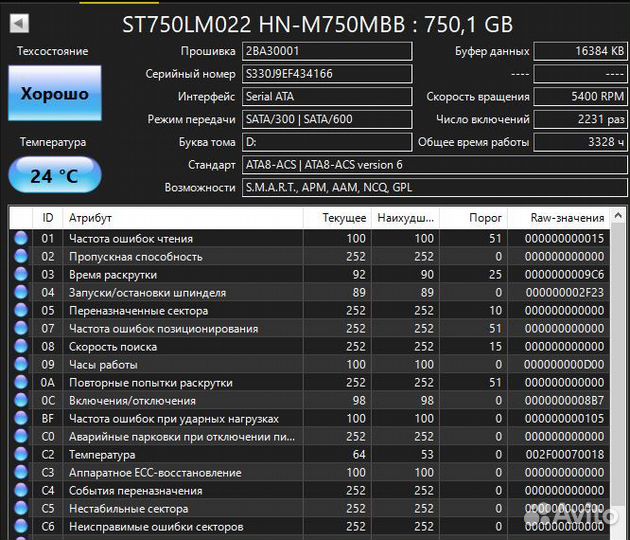
Task: Click the Общее время работы value 3328 ч
Action: 580,142
